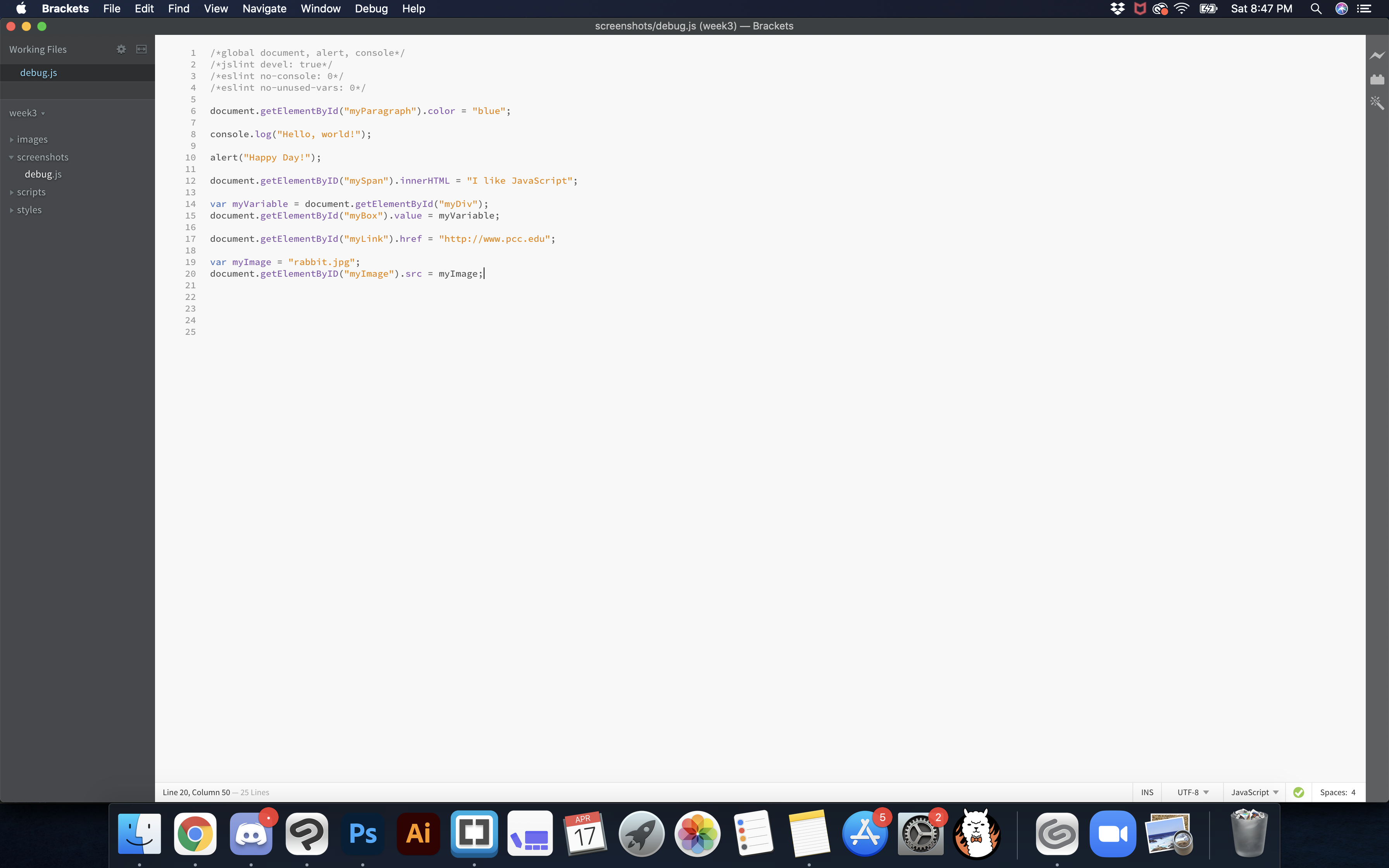
Task: Open Live Preview lightning icon
Action: (x=1377, y=56)
